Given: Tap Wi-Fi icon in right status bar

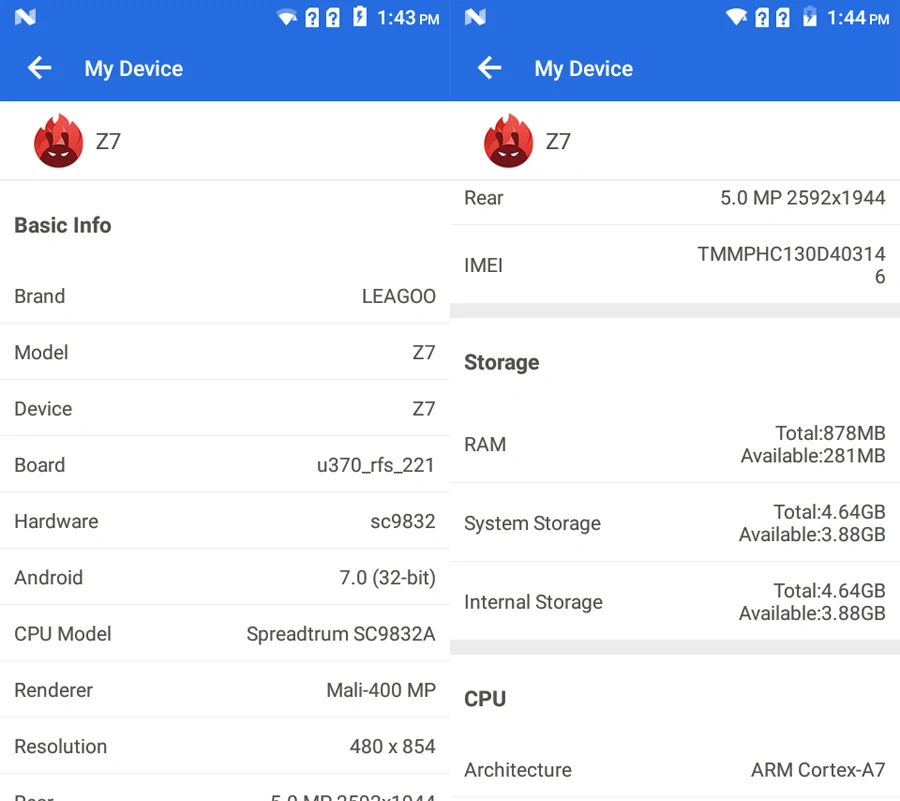Looking at the screenshot, I should [x=736, y=18].
